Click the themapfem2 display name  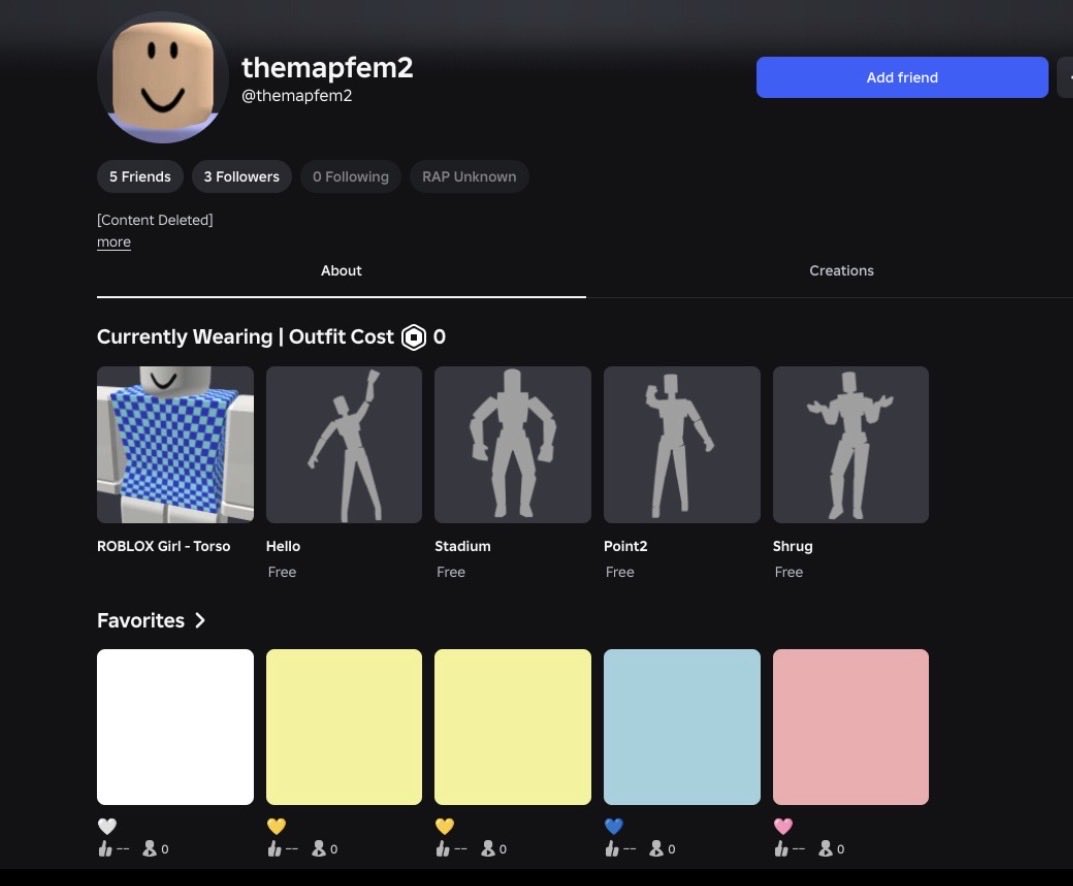coord(328,68)
